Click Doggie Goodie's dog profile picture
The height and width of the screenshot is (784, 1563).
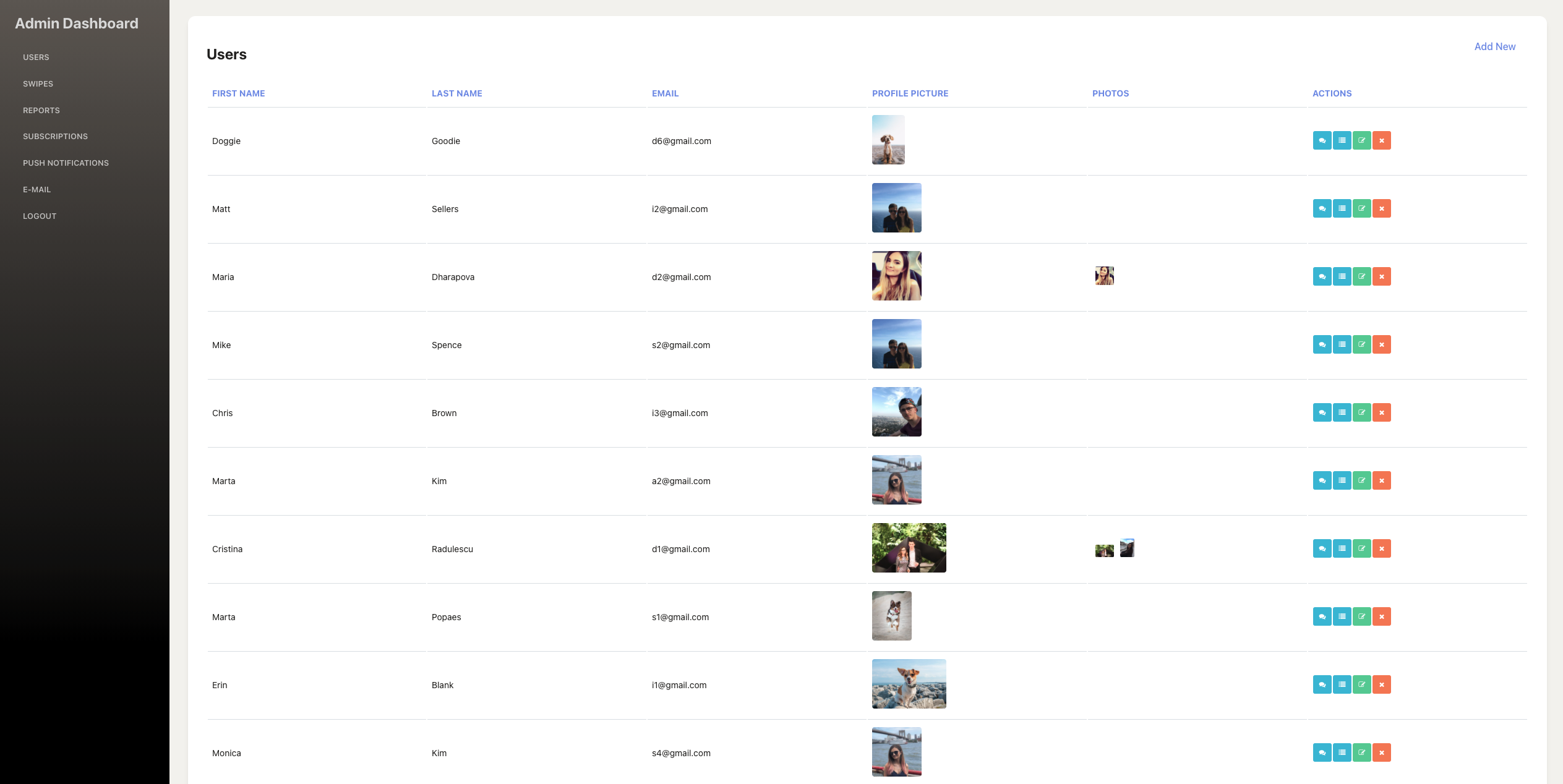[x=888, y=140]
